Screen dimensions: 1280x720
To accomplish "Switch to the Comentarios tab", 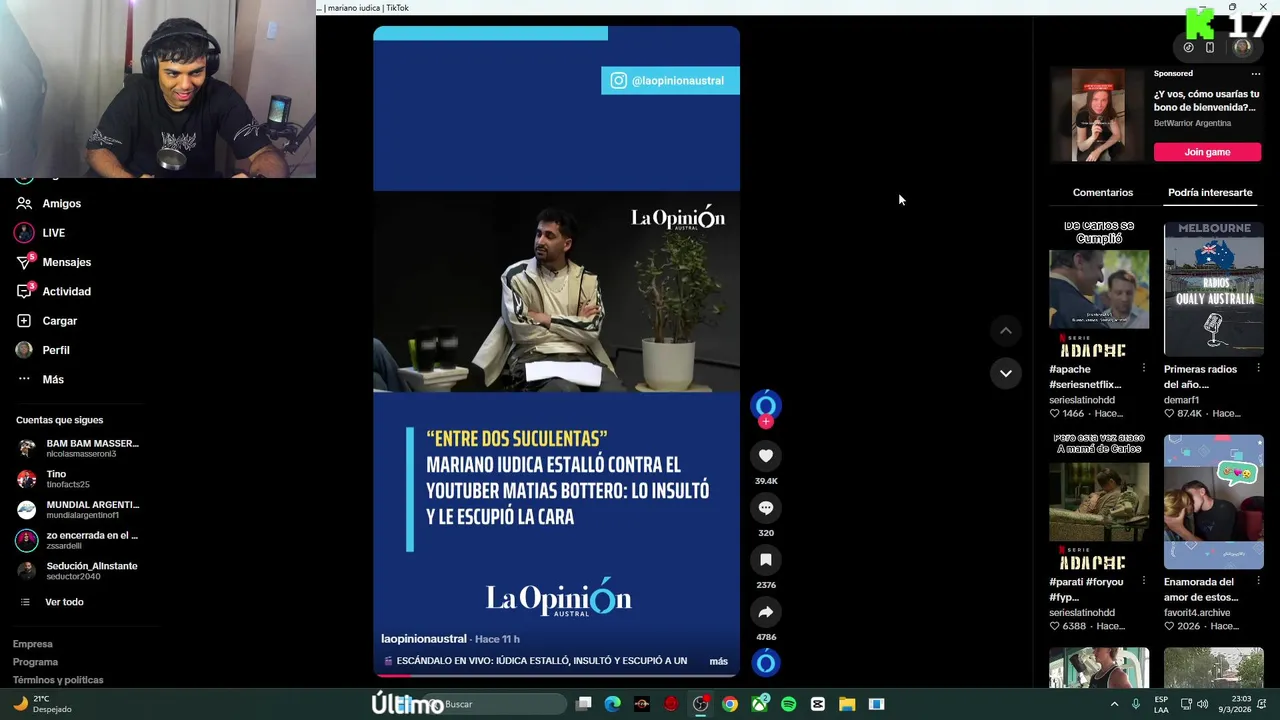I will 1103,193.
